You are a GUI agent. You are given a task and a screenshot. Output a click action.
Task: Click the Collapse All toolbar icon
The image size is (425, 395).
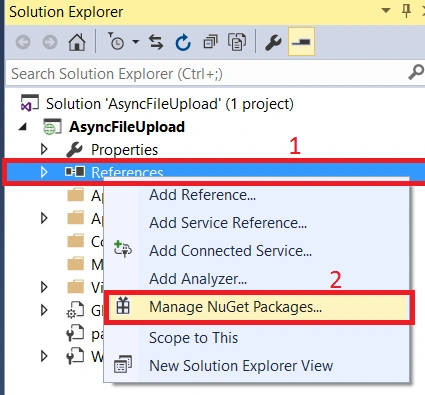point(210,42)
